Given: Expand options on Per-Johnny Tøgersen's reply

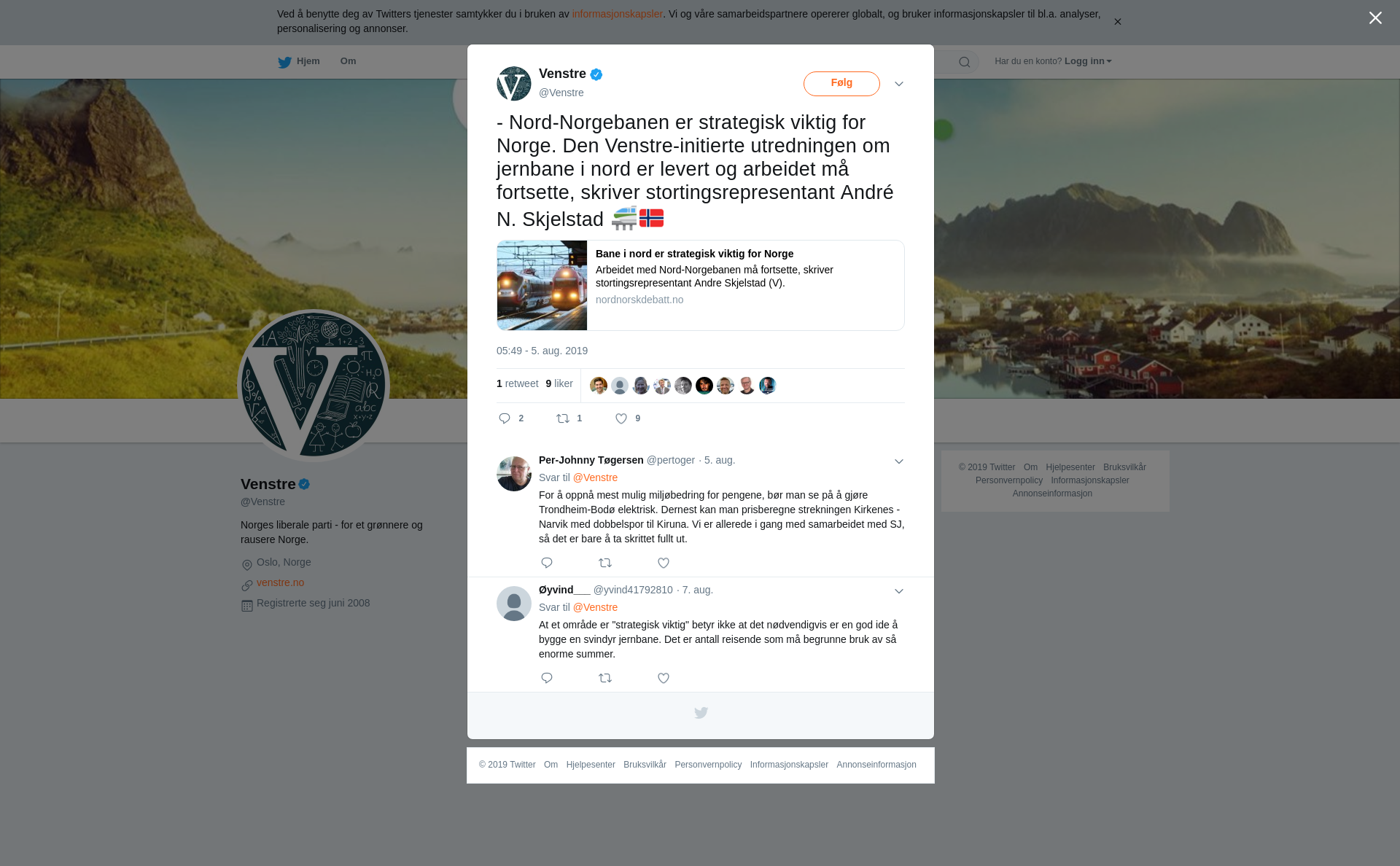Looking at the screenshot, I should click(899, 461).
